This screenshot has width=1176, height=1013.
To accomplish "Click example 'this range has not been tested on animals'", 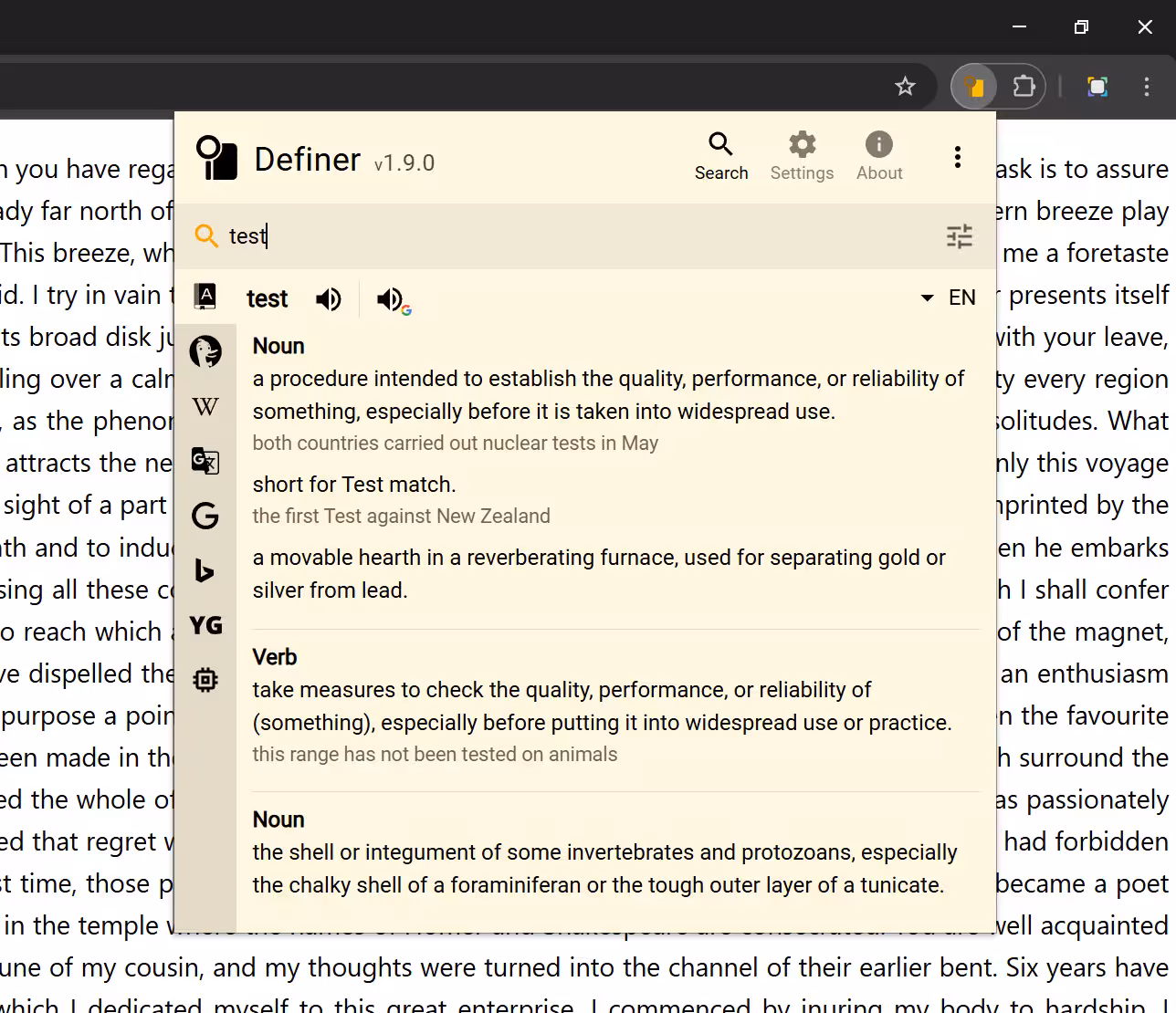I will [x=436, y=755].
